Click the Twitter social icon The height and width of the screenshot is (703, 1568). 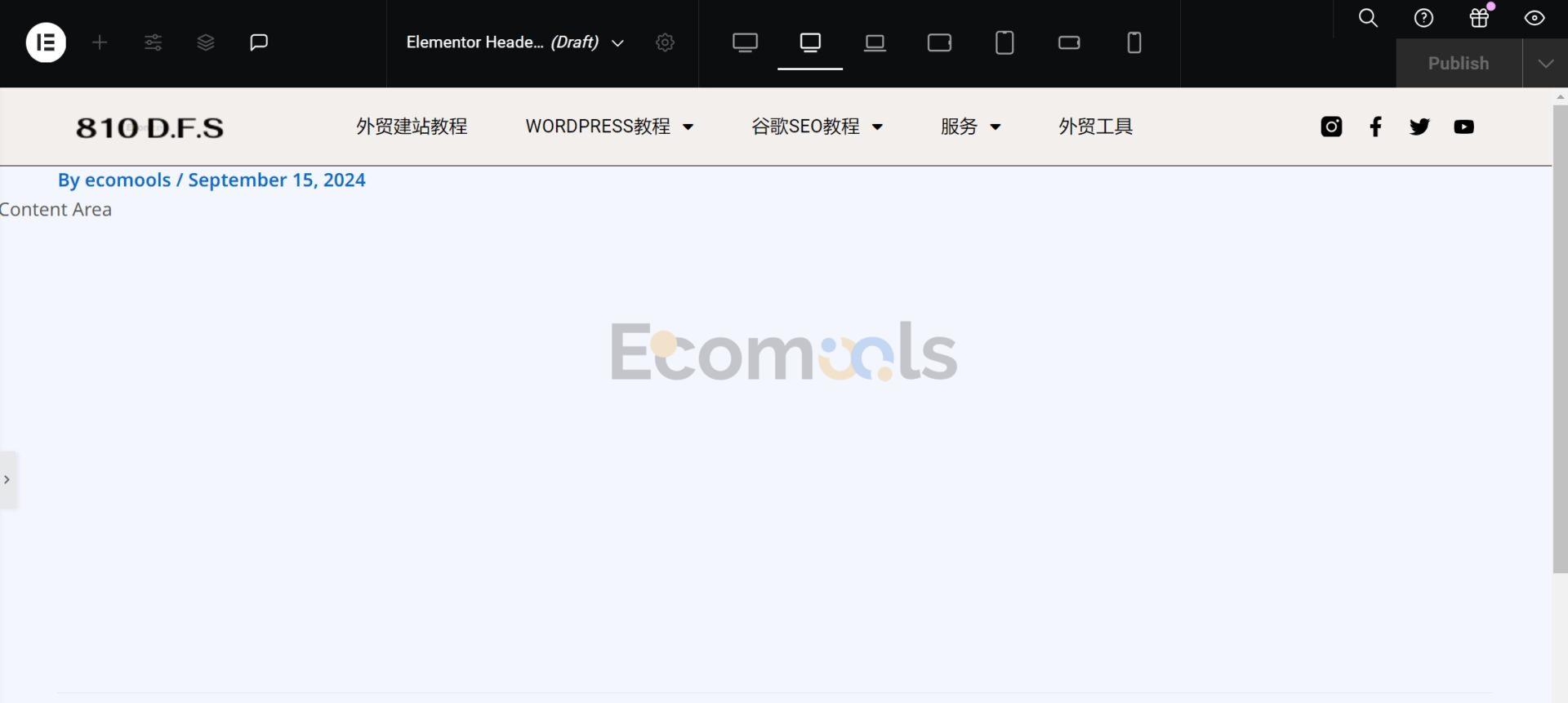point(1419,127)
